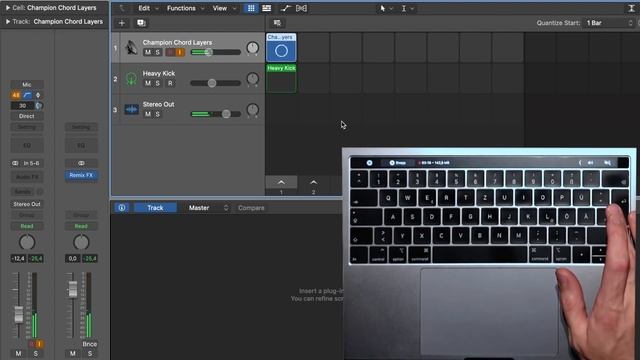Solo the Champion Chord Layers track
This screenshot has width=640, height=360.
tap(158, 52)
